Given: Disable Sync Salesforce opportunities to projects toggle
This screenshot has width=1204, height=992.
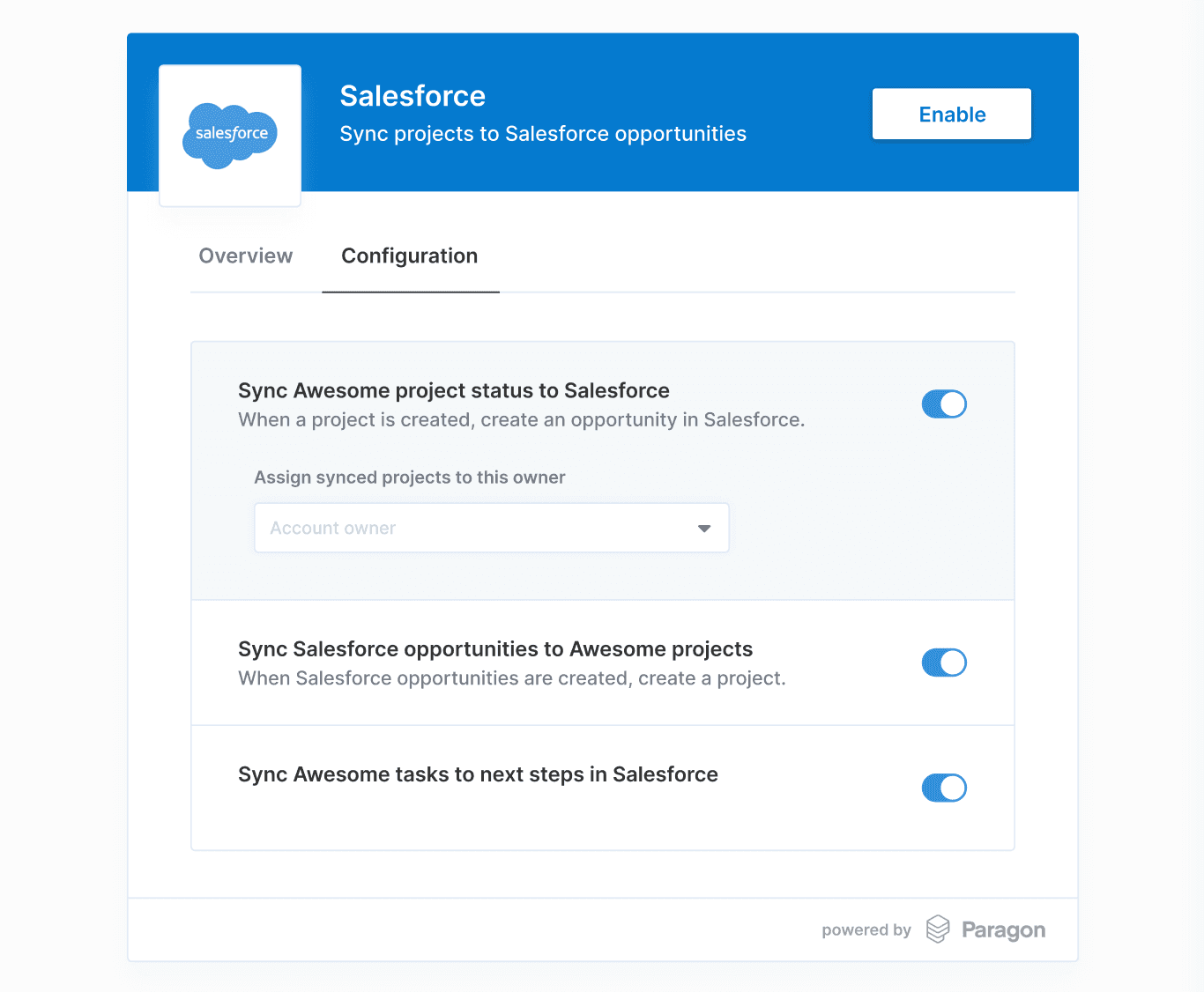Looking at the screenshot, I should pos(944,663).
